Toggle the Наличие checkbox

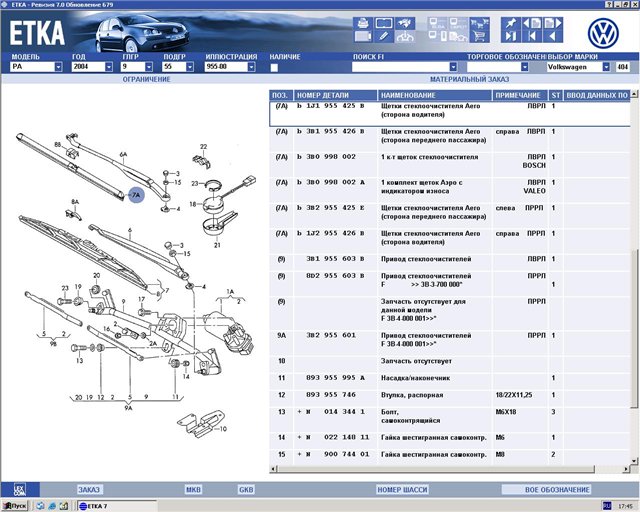coord(274,67)
